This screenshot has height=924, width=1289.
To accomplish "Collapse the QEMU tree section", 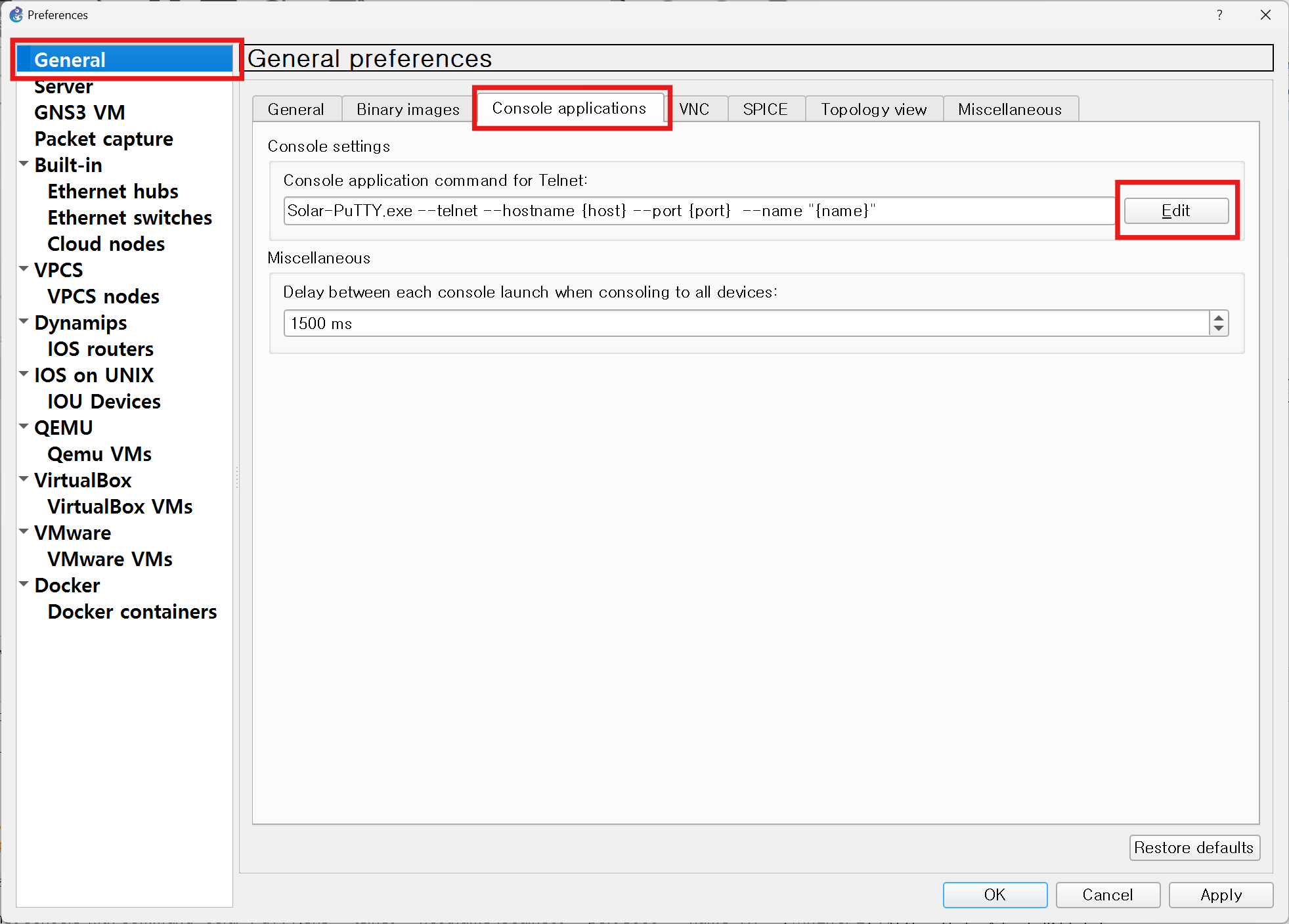I will [x=24, y=426].
